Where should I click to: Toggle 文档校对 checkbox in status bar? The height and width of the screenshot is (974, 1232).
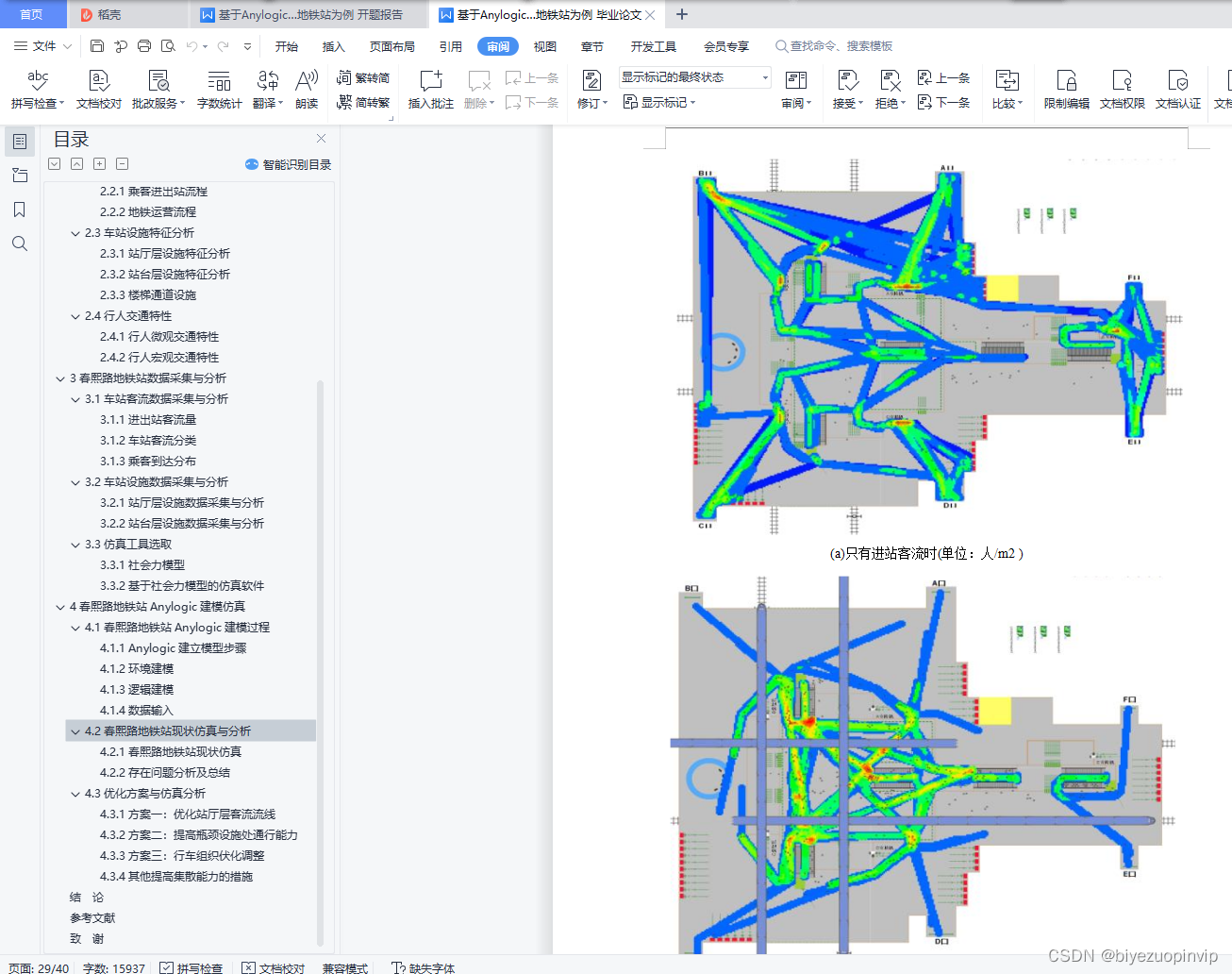click(248, 967)
